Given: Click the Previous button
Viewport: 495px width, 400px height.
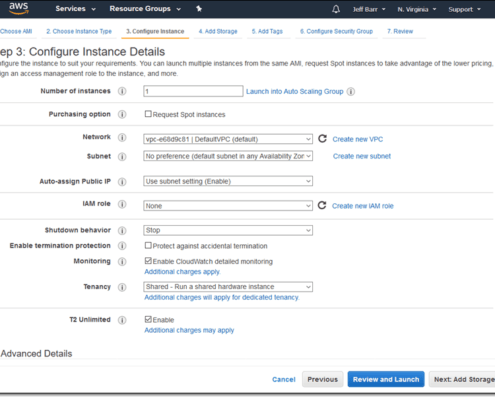Looking at the screenshot, I should coord(322,379).
